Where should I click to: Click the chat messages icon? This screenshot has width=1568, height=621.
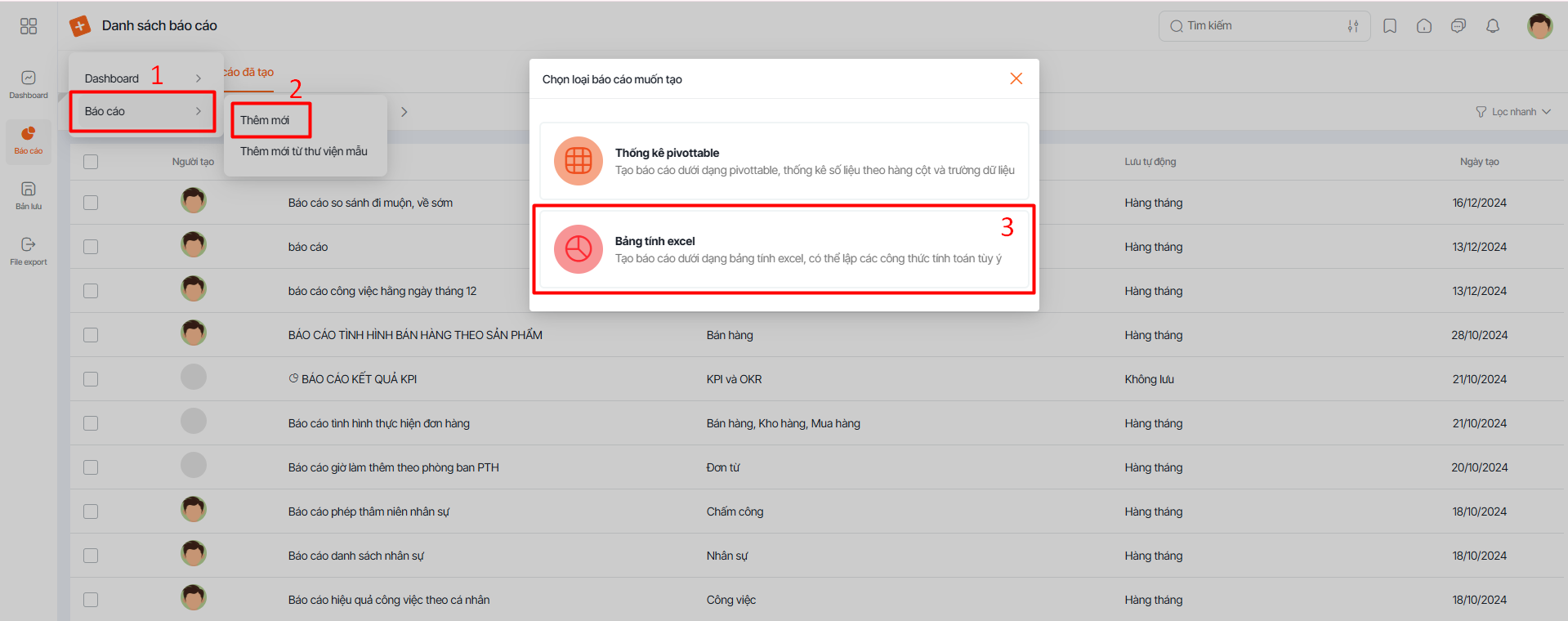[x=1459, y=26]
